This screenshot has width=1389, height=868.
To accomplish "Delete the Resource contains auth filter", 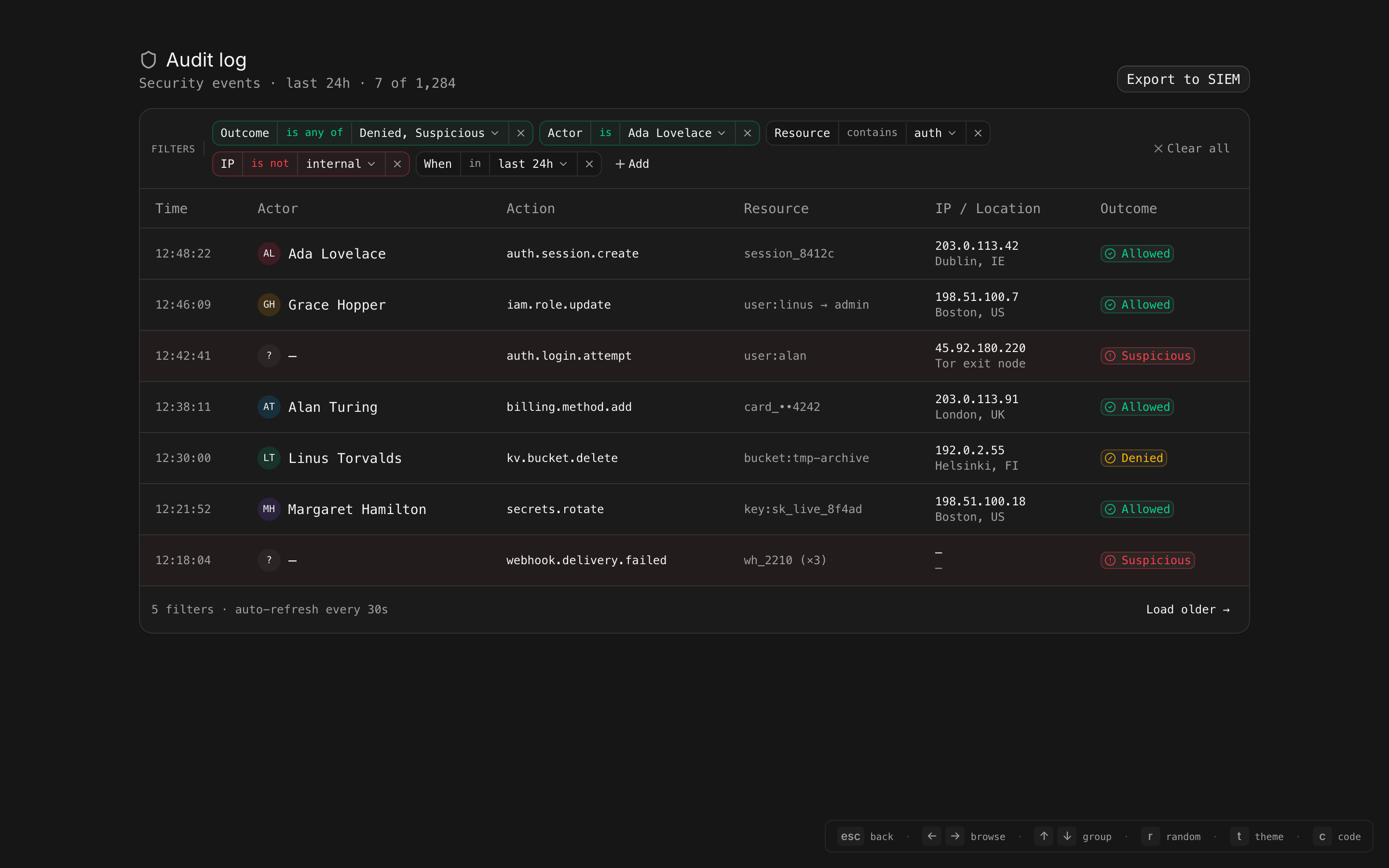I will 978,133.
